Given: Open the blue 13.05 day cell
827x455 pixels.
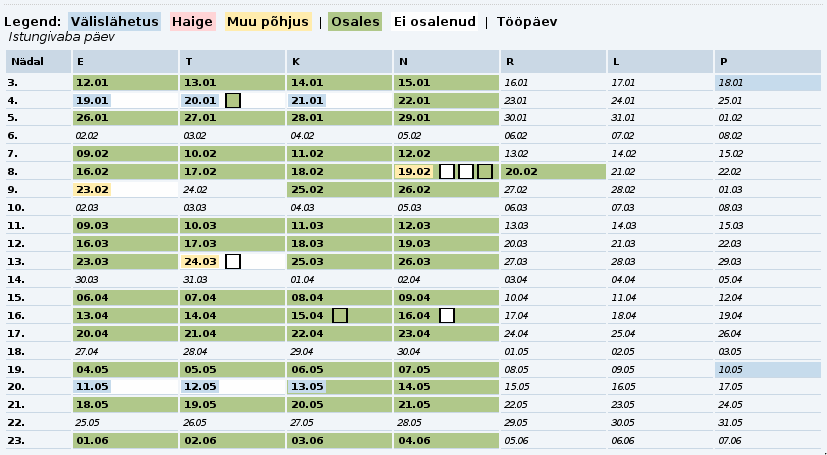Looking at the screenshot, I should click(x=307, y=386).
